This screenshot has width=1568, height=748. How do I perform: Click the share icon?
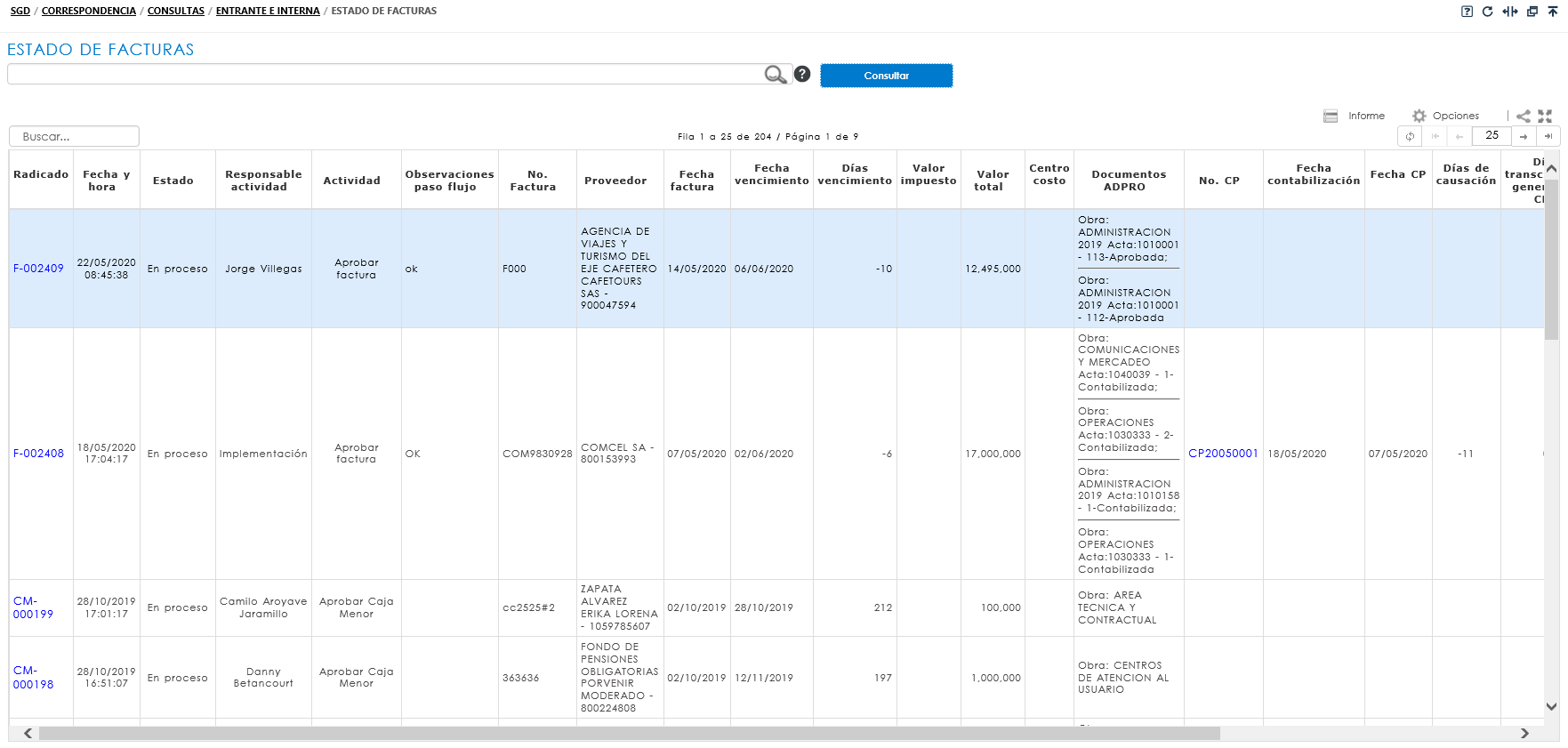pos(1524,117)
